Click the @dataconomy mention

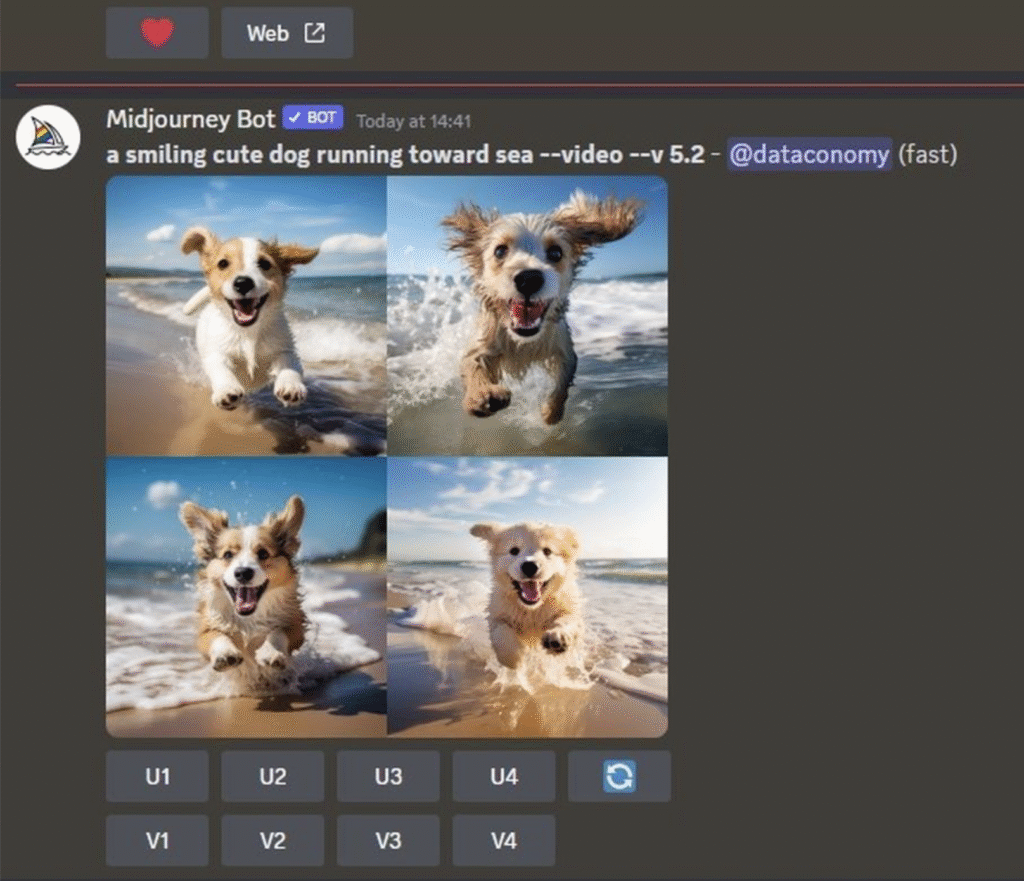[x=809, y=155]
